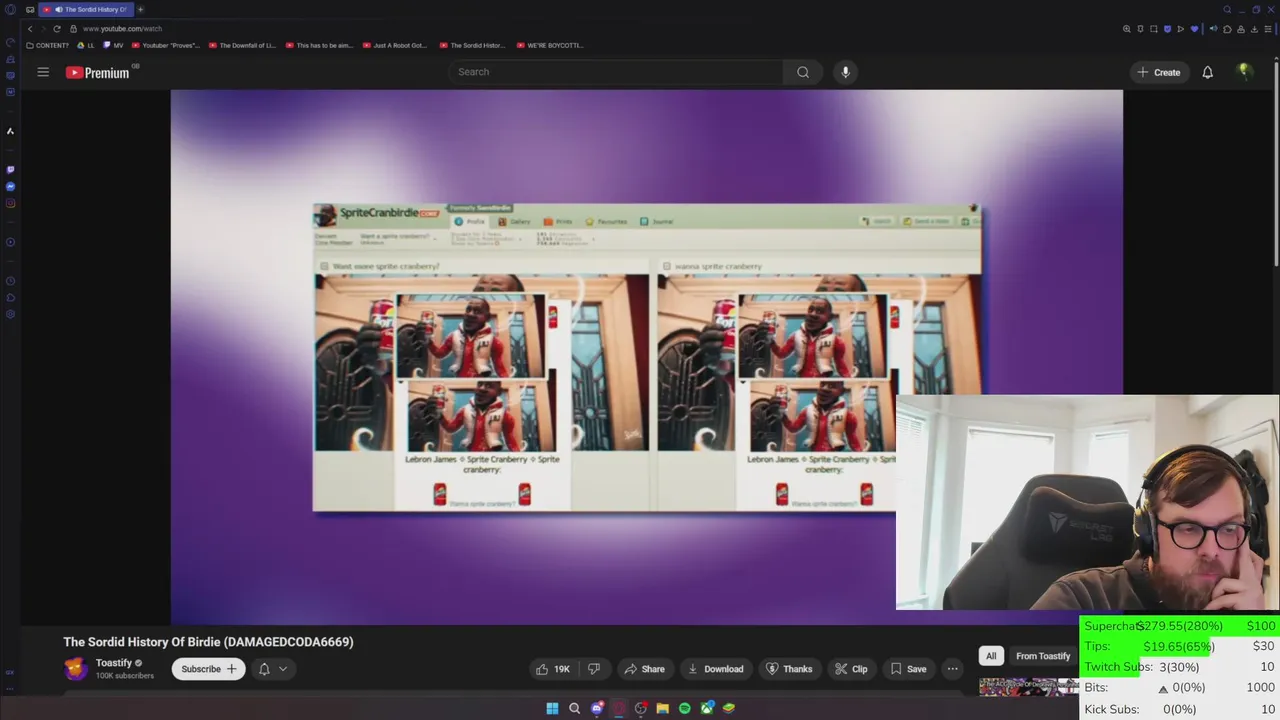1280x720 pixels.
Task: Download the video
Action: pos(715,669)
